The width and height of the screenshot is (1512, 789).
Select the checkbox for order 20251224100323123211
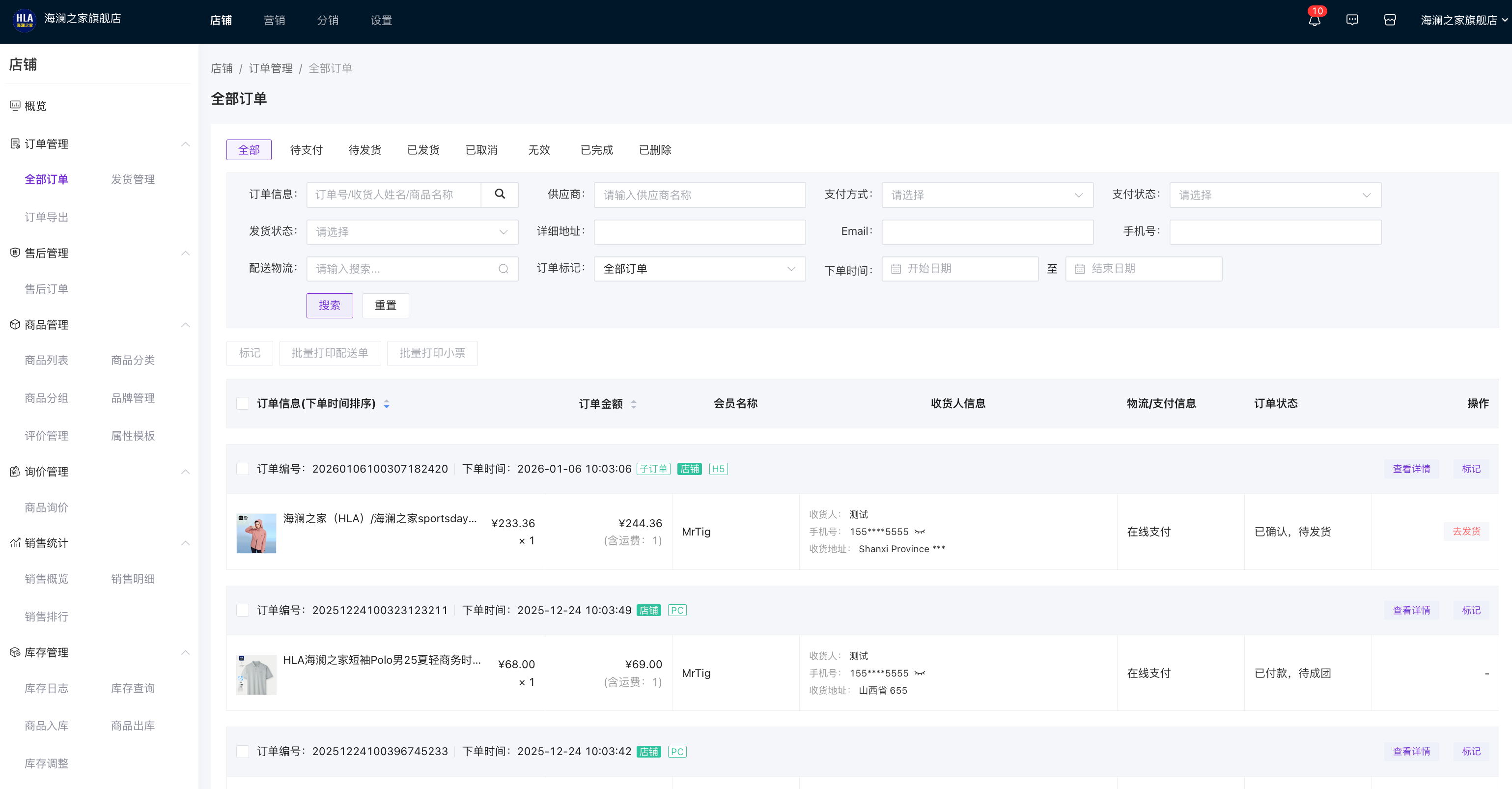coord(242,611)
